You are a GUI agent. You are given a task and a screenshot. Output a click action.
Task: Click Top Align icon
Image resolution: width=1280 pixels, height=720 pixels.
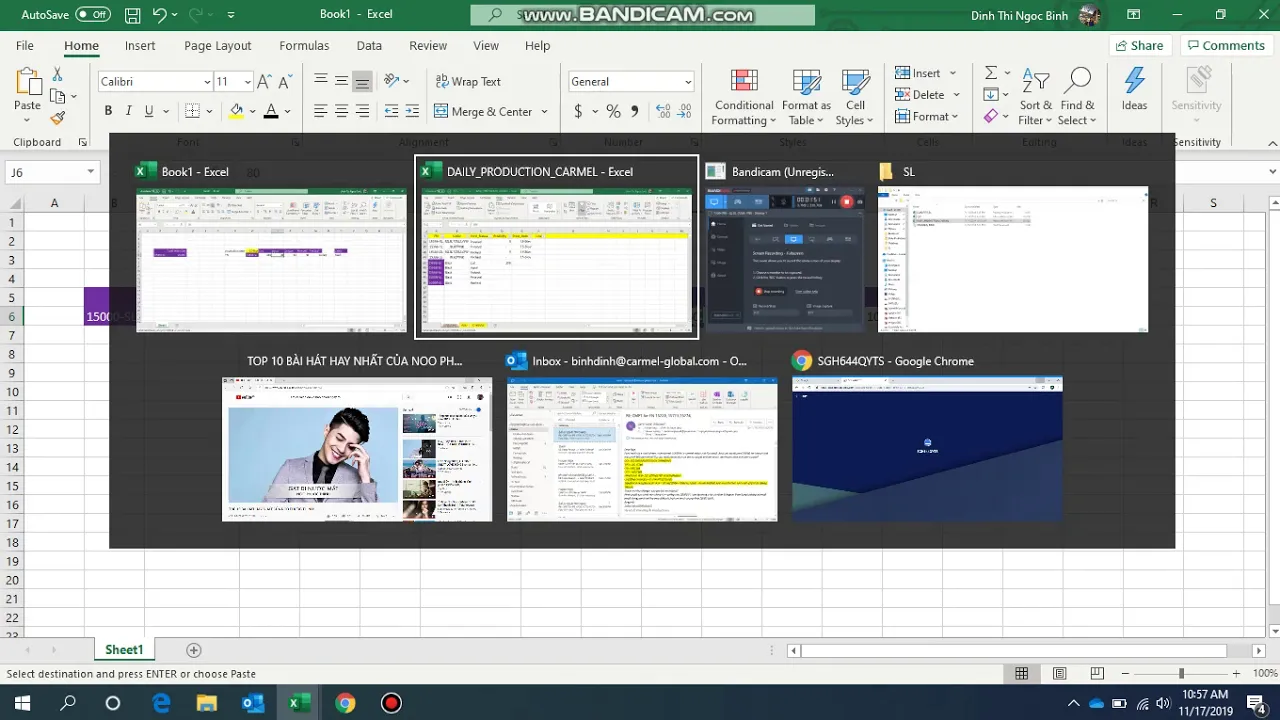click(321, 81)
